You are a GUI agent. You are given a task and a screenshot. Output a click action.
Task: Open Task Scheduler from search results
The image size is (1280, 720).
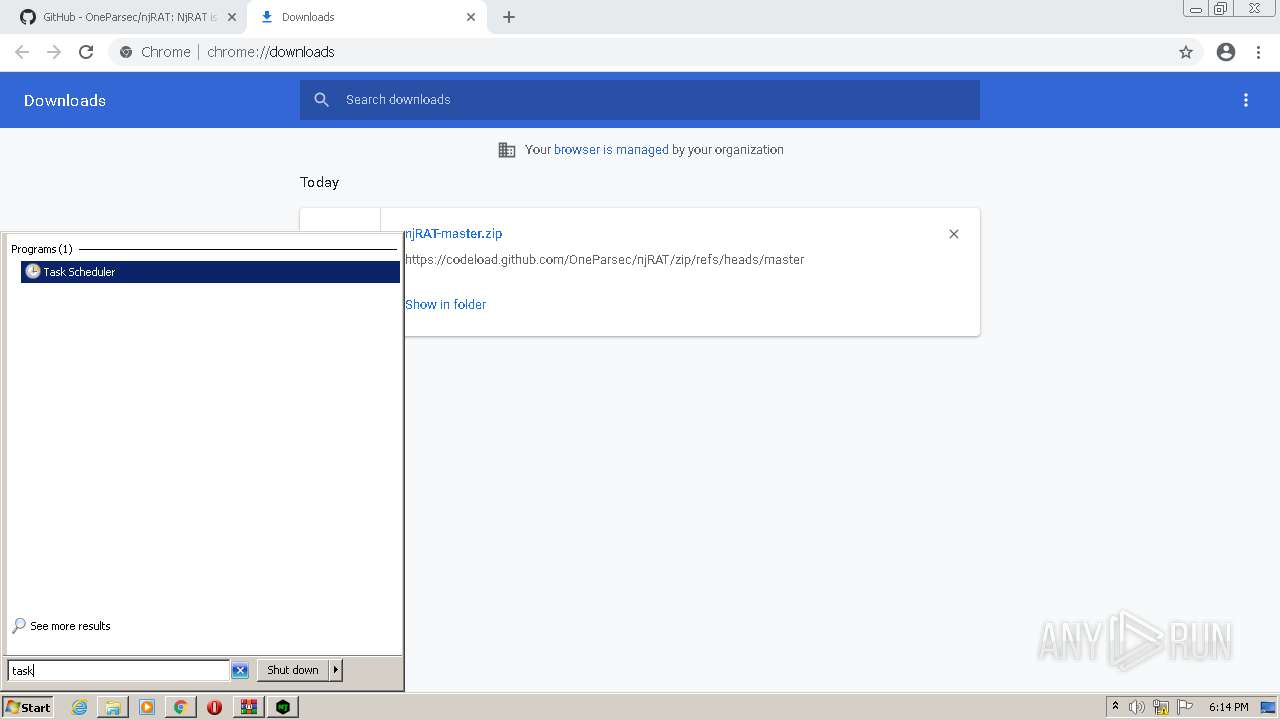pos(210,272)
